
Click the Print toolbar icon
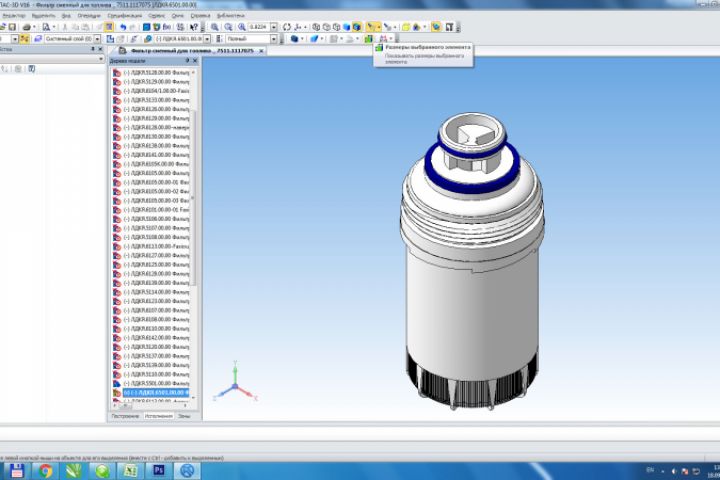pos(27,27)
